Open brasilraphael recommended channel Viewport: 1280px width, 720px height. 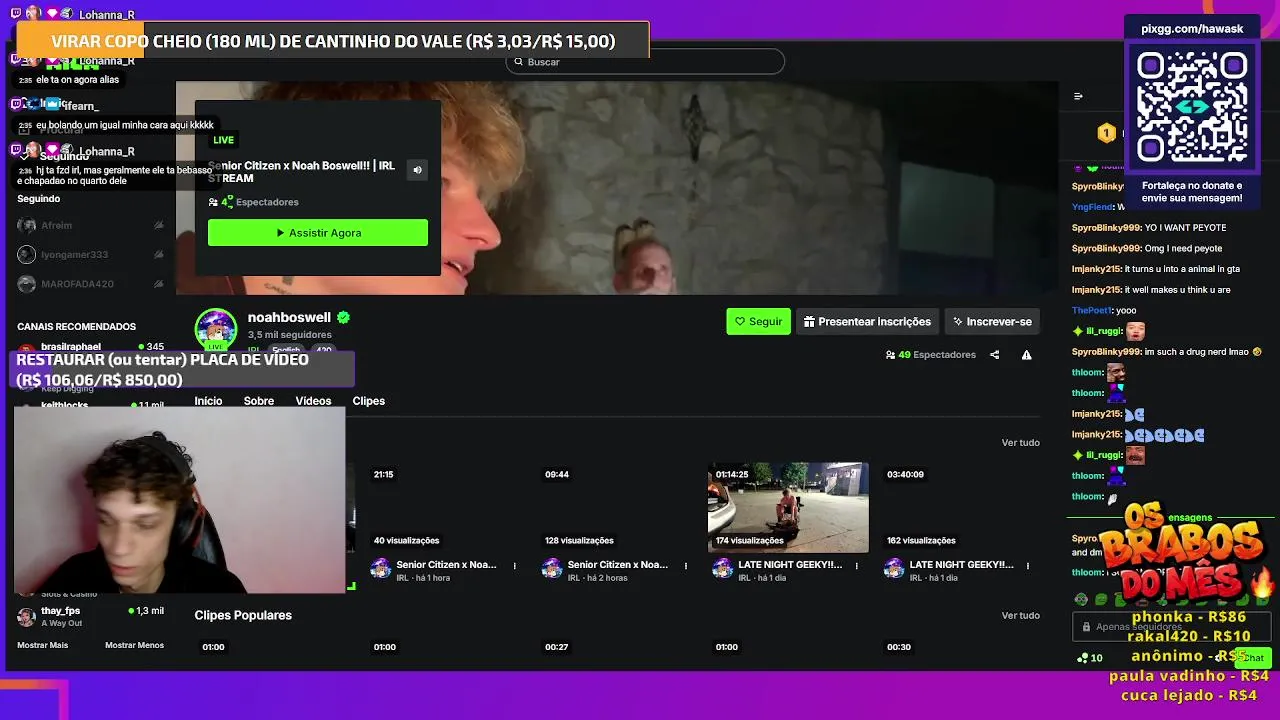[x=90, y=347]
